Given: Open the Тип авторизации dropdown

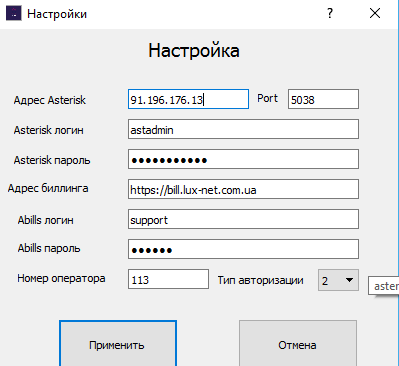Looking at the screenshot, I should 338,280.
